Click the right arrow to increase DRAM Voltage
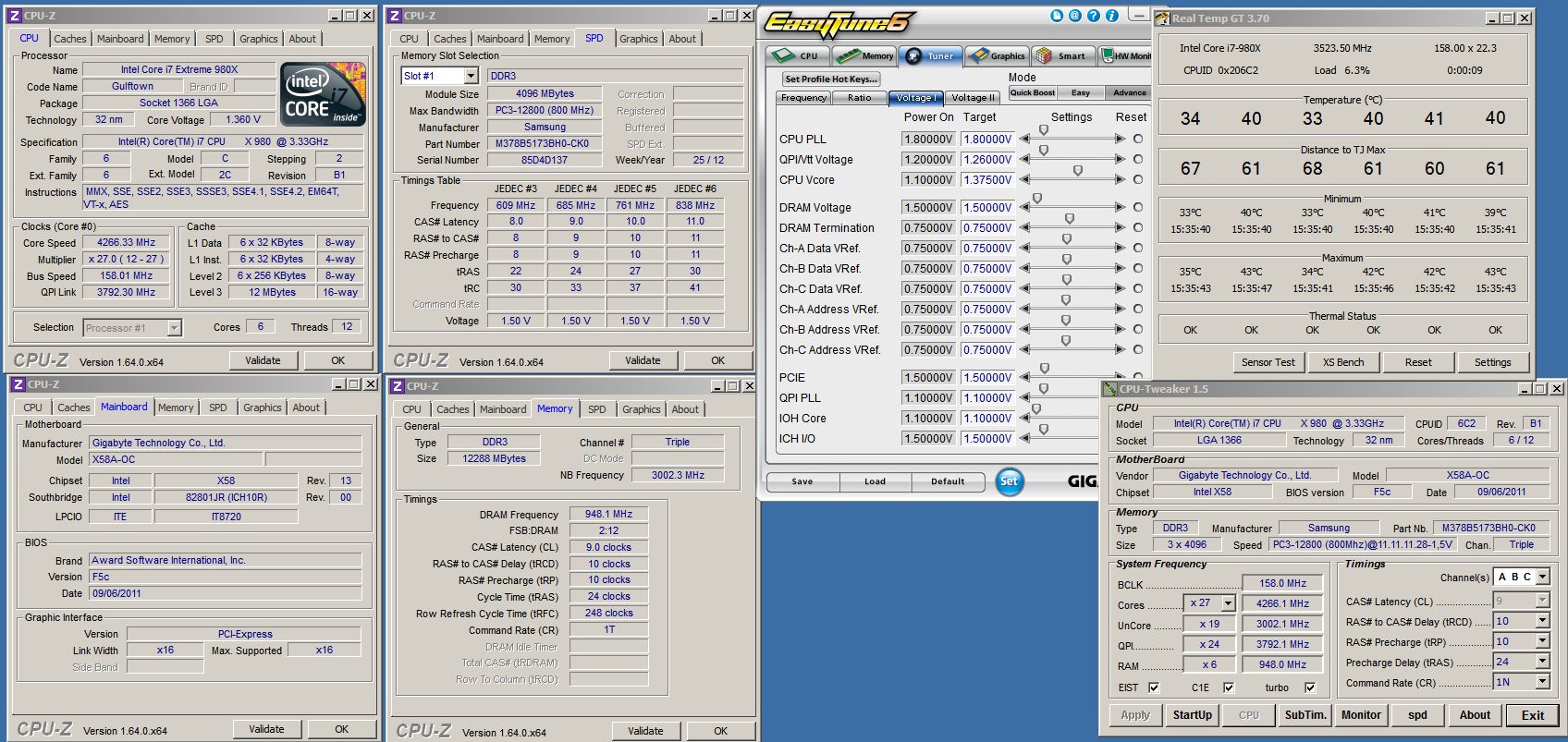Screen dimensions: 1568x742 tap(1120, 207)
